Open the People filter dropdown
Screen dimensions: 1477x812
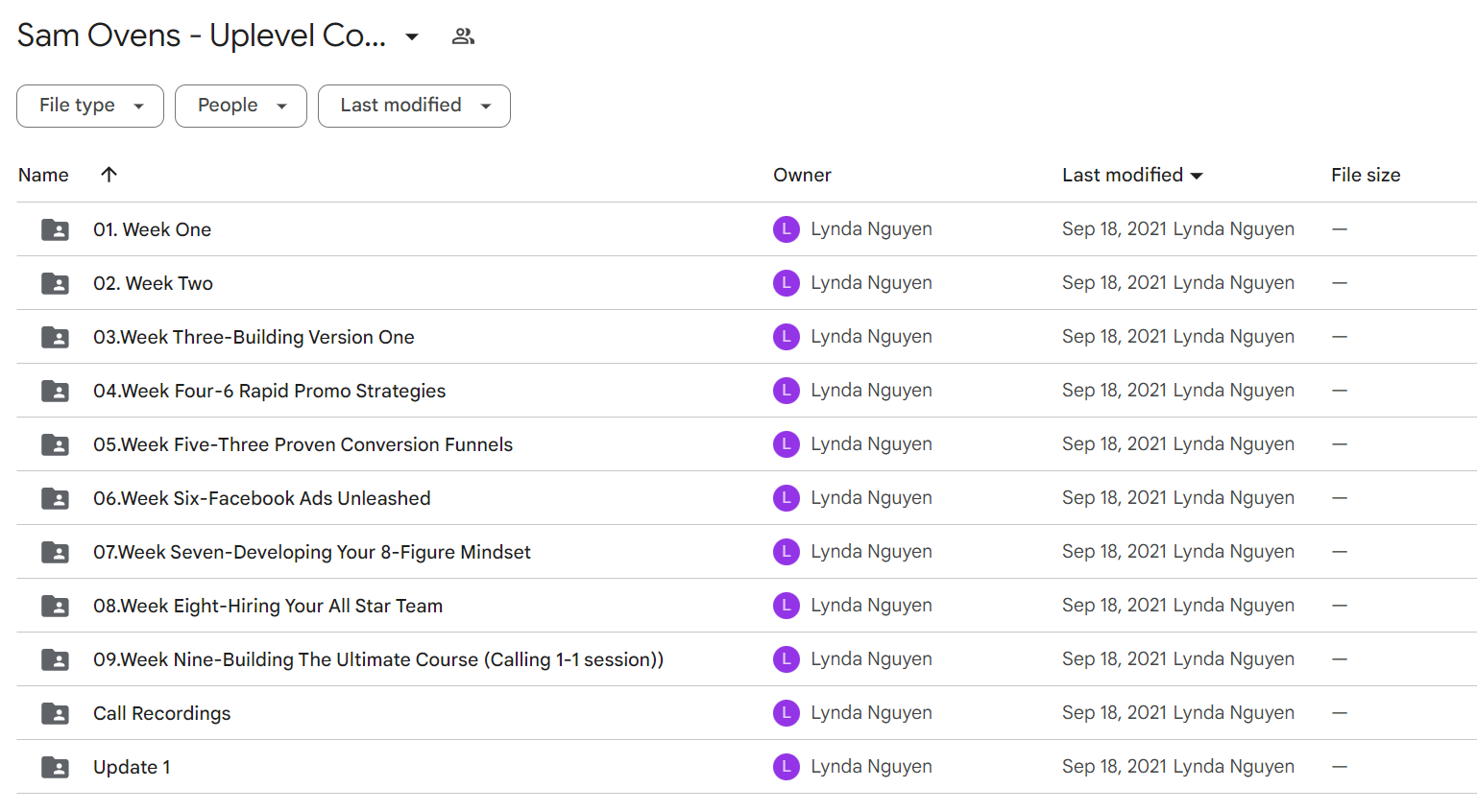[241, 106]
